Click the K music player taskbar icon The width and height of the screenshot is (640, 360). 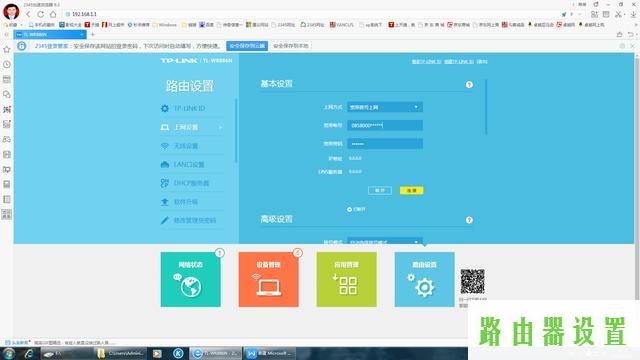(178, 353)
